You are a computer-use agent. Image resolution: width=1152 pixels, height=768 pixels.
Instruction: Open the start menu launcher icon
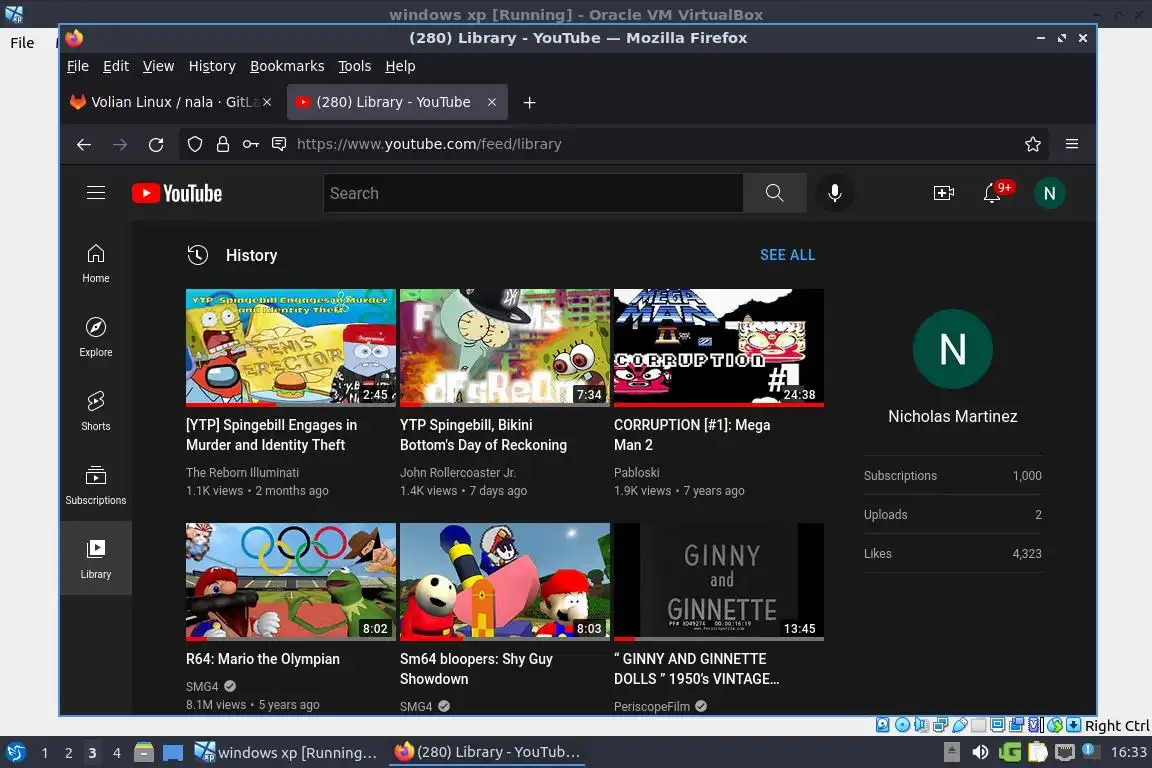(15, 753)
